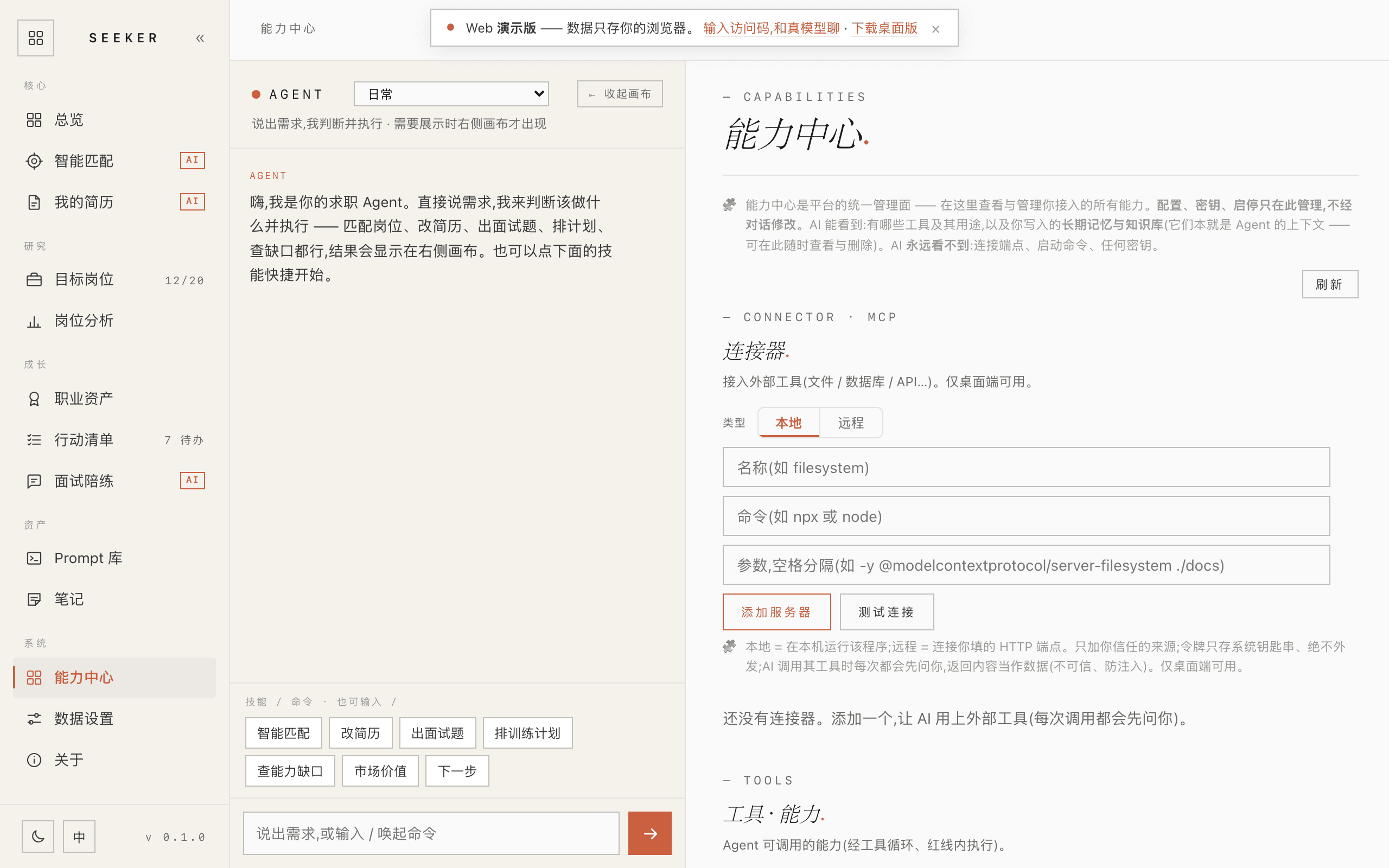Open 岗位分析 bar chart icon
Viewport: 1389px width, 868px height.
coord(34,321)
